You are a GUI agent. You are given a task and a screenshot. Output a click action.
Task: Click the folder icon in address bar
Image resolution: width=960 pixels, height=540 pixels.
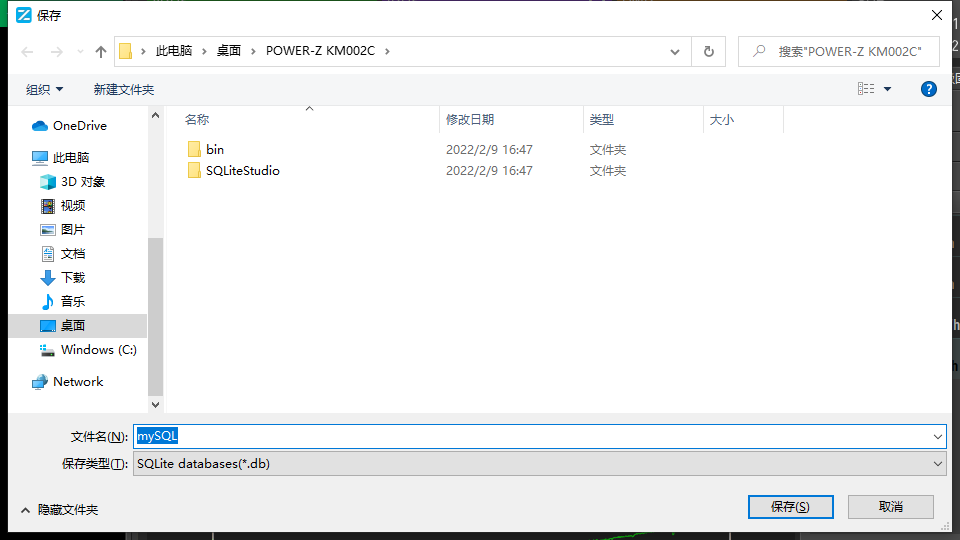pyautogui.click(x=126, y=51)
